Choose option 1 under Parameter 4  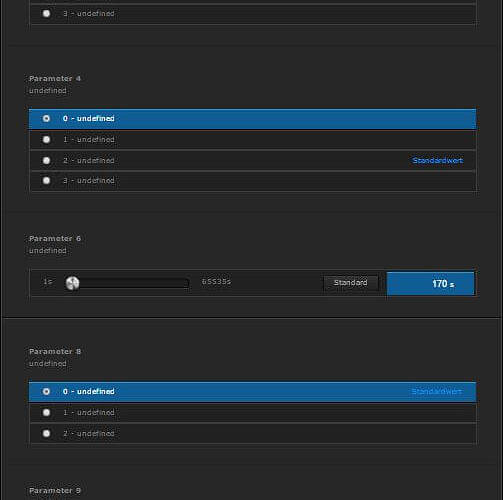(46, 139)
